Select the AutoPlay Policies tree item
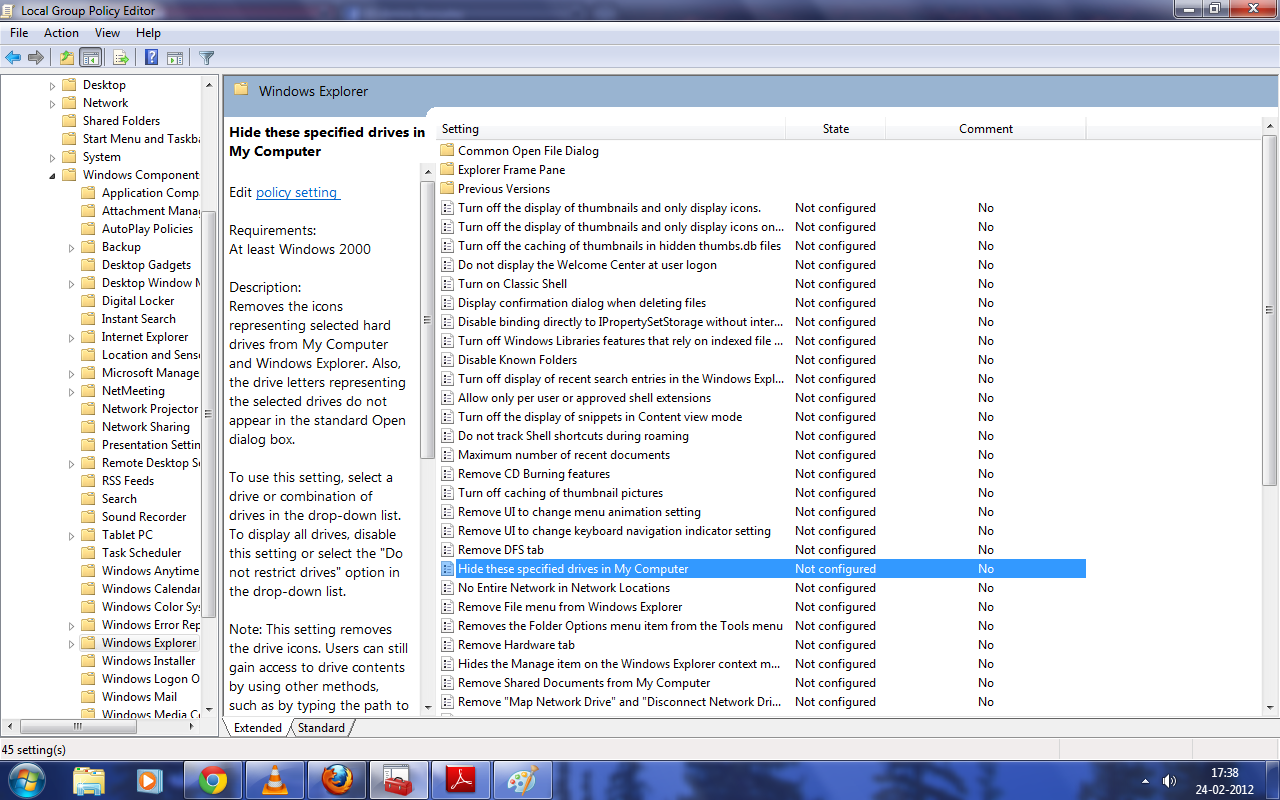 [x=147, y=229]
